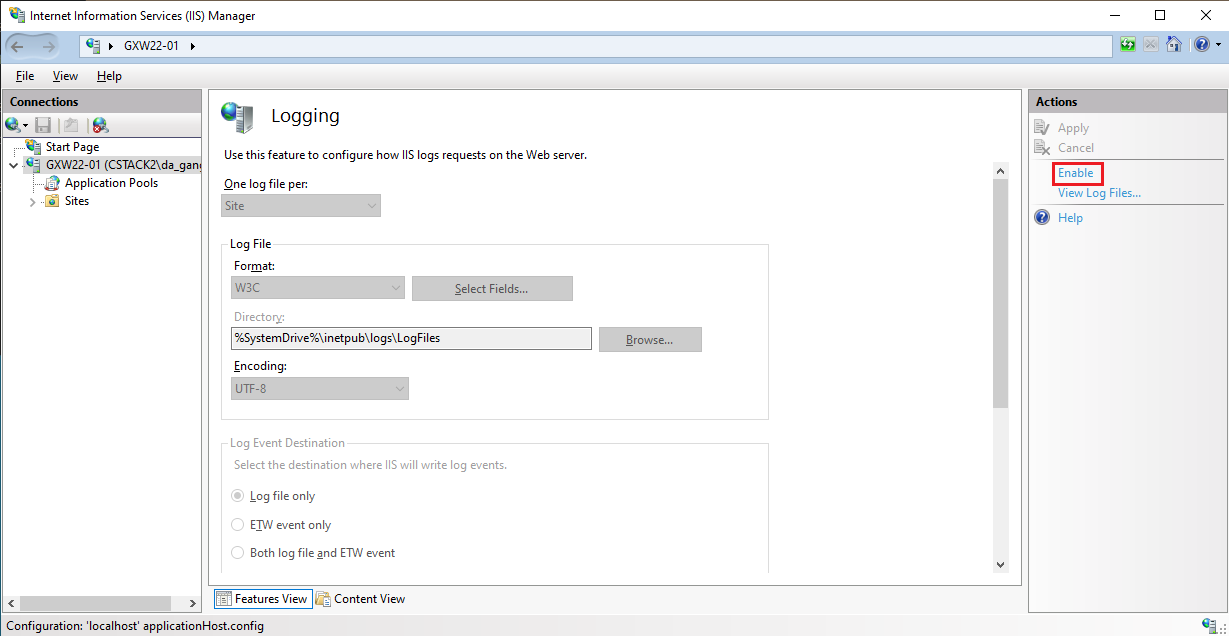Click the Logging pane scroll up arrow
The height and width of the screenshot is (636, 1229).
[x=1001, y=171]
